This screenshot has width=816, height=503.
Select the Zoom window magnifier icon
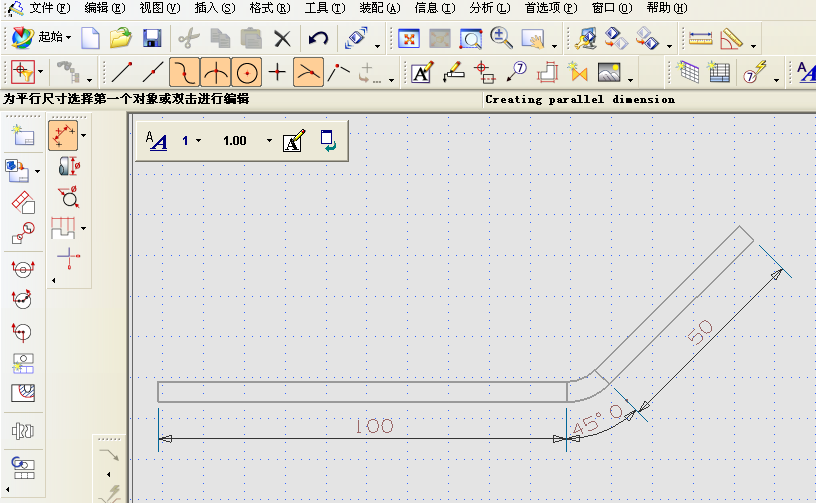tap(470, 39)
